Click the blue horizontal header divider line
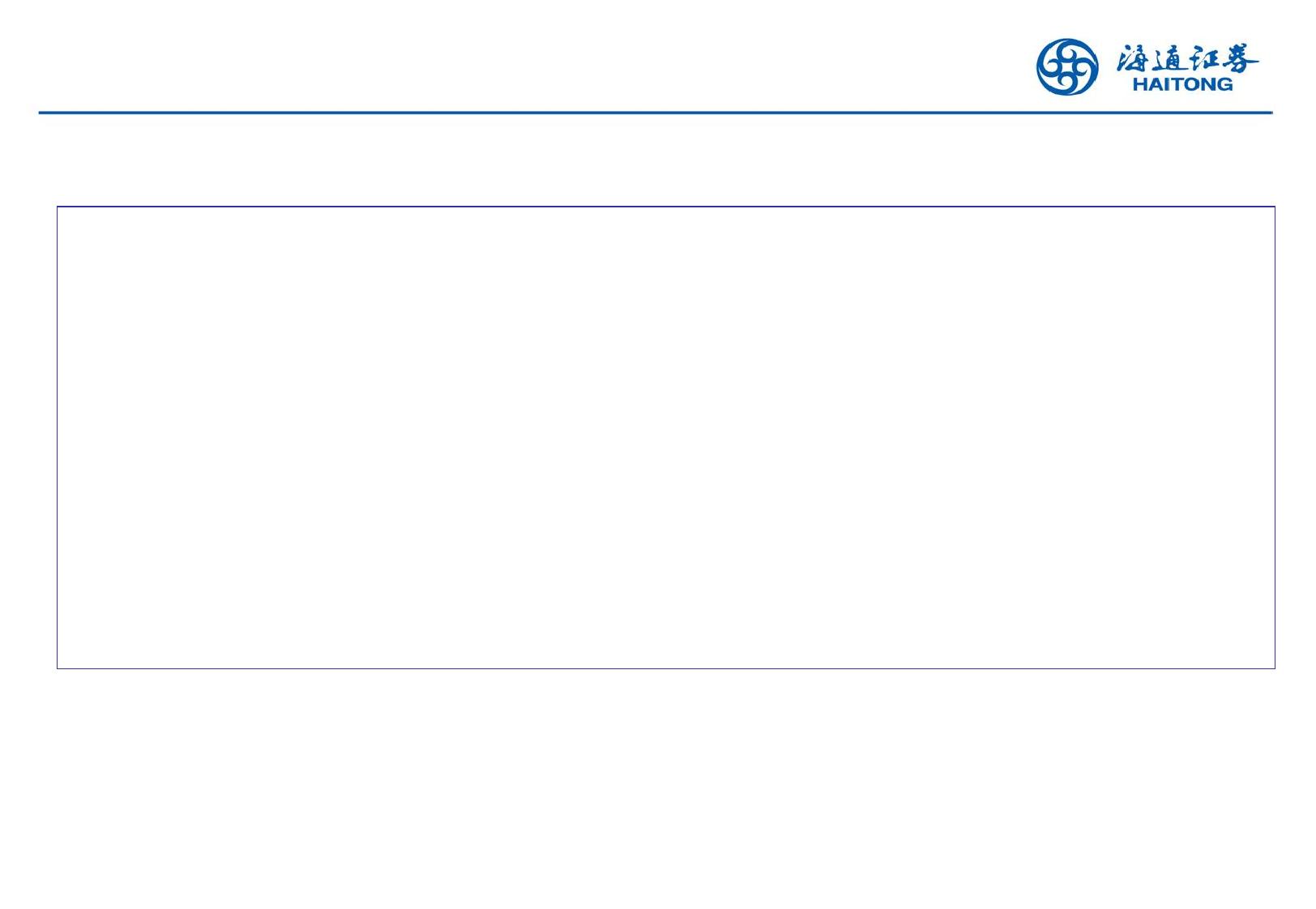This screenshot has height=909, width=1316. point(656,113)
